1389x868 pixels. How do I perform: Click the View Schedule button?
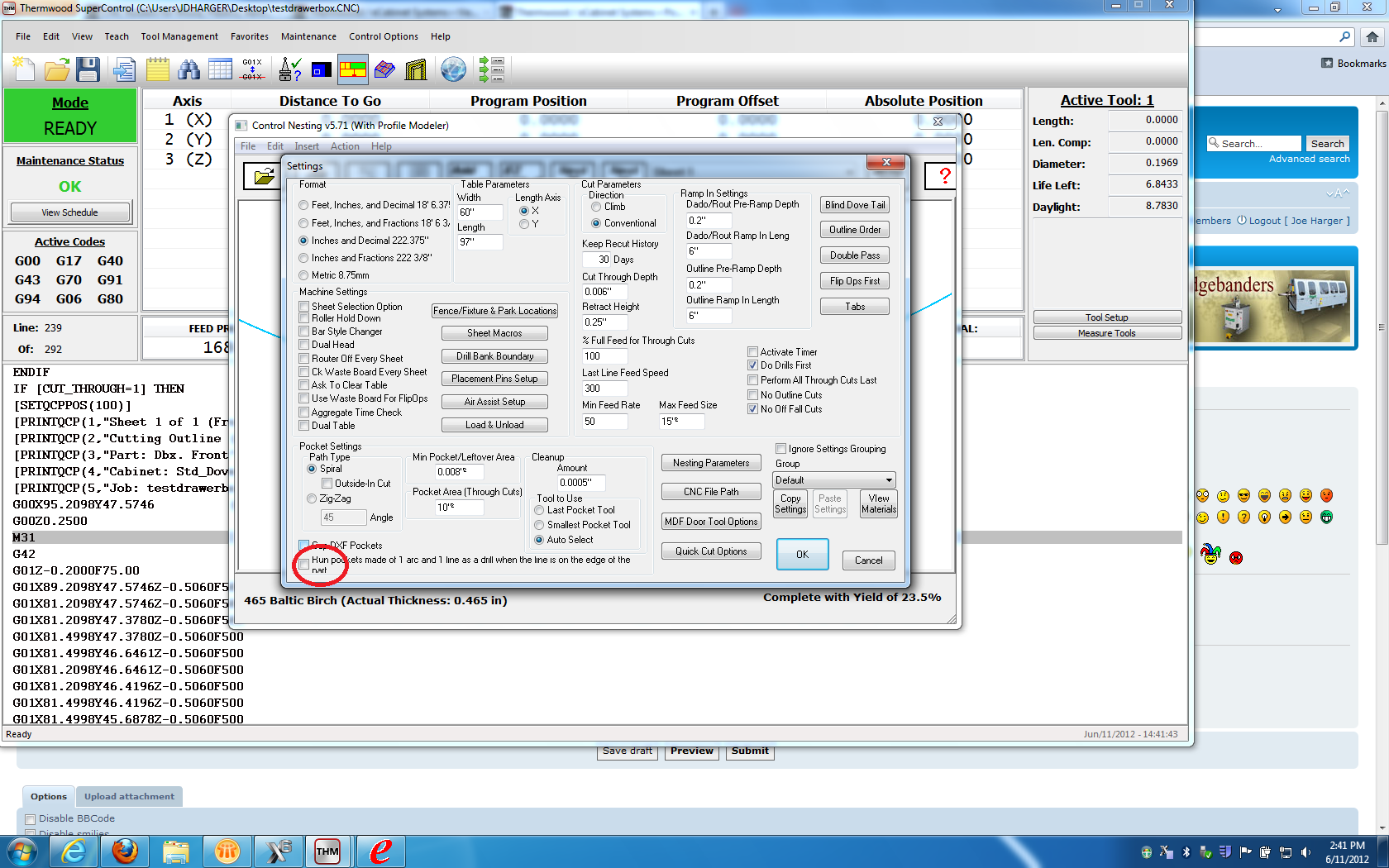[70, 212]
